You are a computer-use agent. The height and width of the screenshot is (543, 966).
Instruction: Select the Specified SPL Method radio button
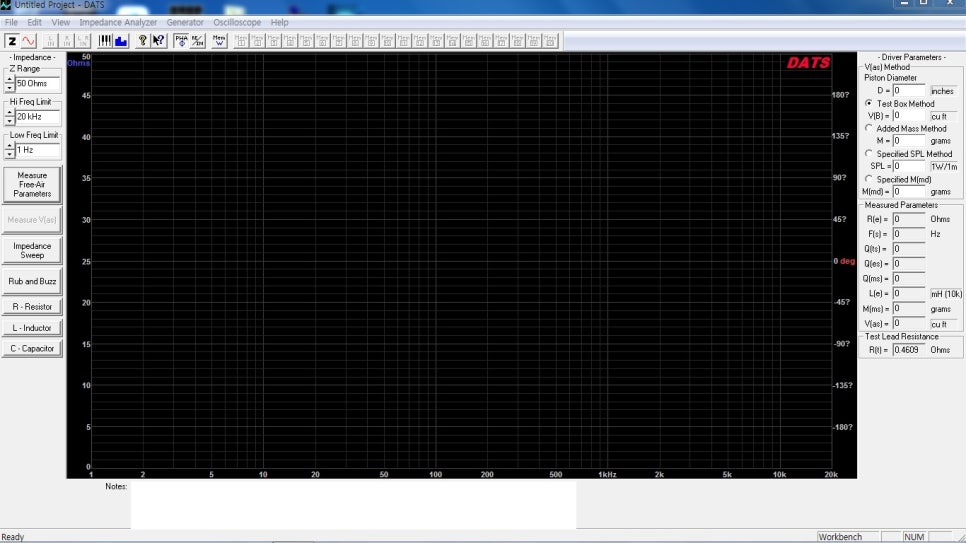click(869, 153)
